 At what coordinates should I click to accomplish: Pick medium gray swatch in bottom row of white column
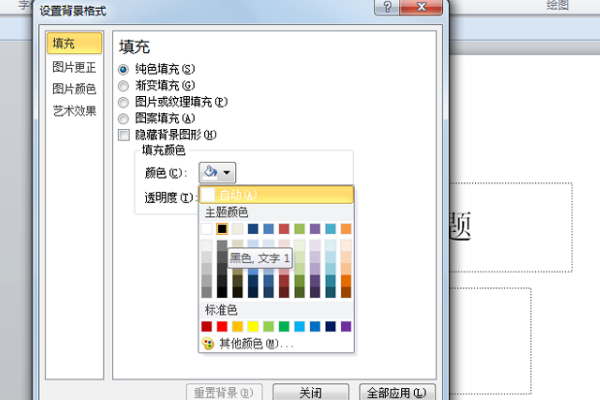[x=207, y=292]
